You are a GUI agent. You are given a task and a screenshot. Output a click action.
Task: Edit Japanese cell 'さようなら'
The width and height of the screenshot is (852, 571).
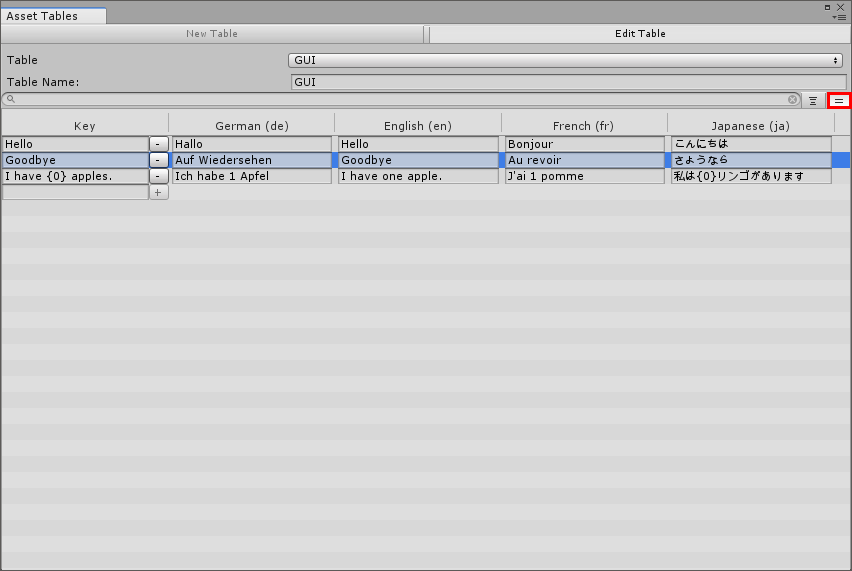click(751, 160)
